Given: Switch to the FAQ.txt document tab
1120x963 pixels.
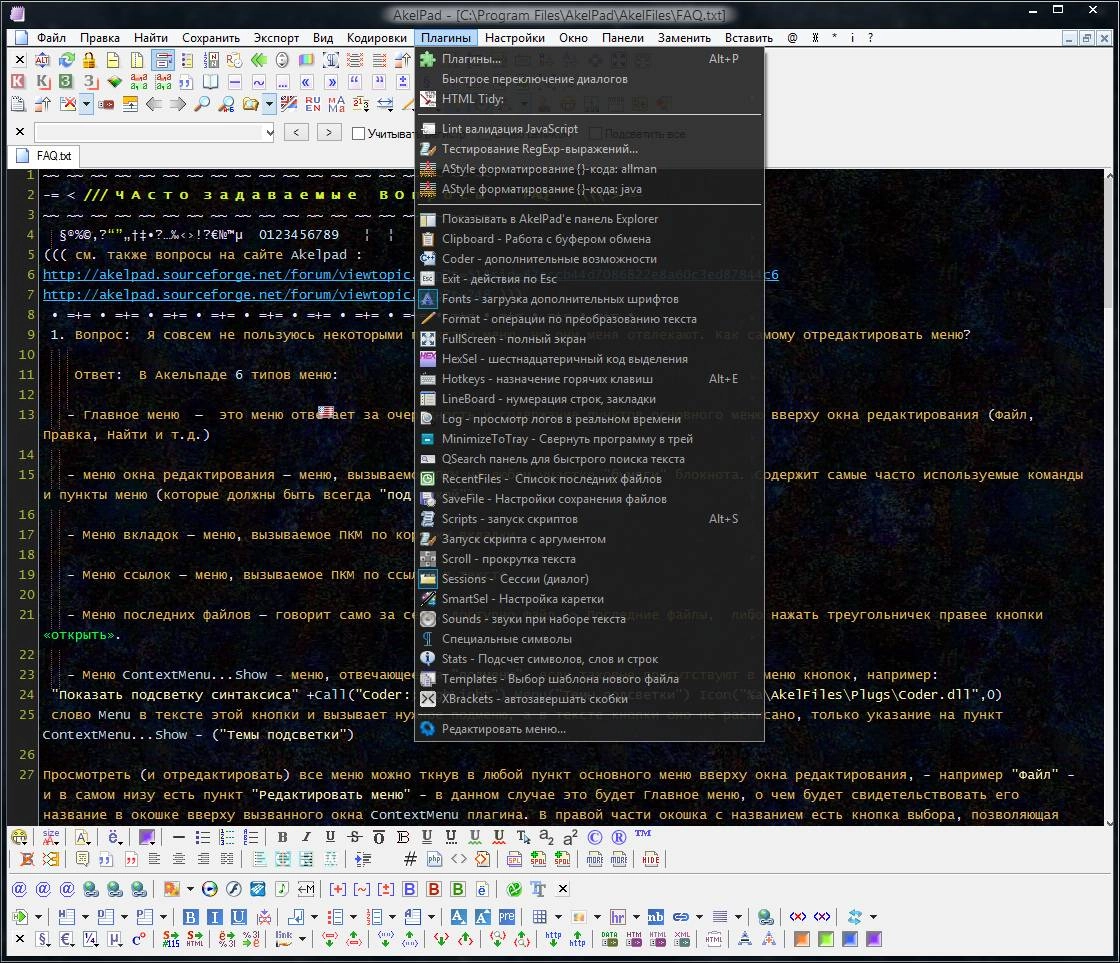Looking at the screenshot, I should pos(44,156).
